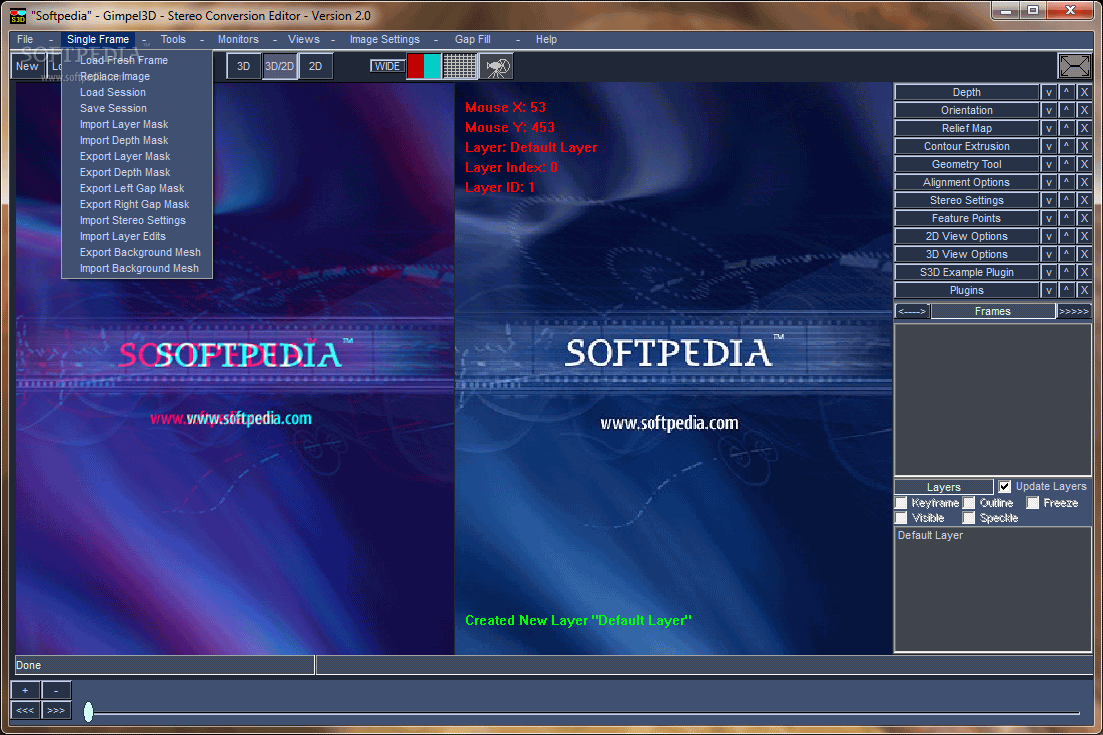This screenshot has height=735, width=1103.
Task: Open the Stereo Settings panel button
Action: 967,200
